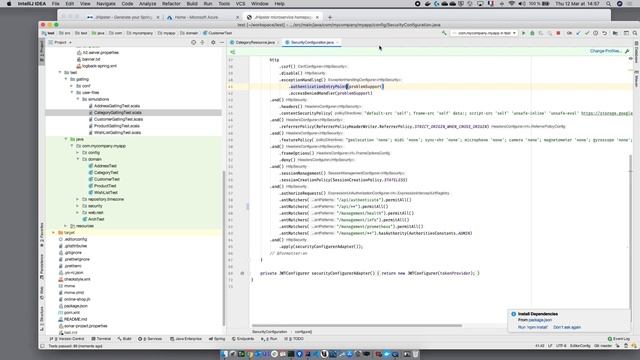Hide the Project panel with minus icon
640x360 pixels.
coord(222,42)
